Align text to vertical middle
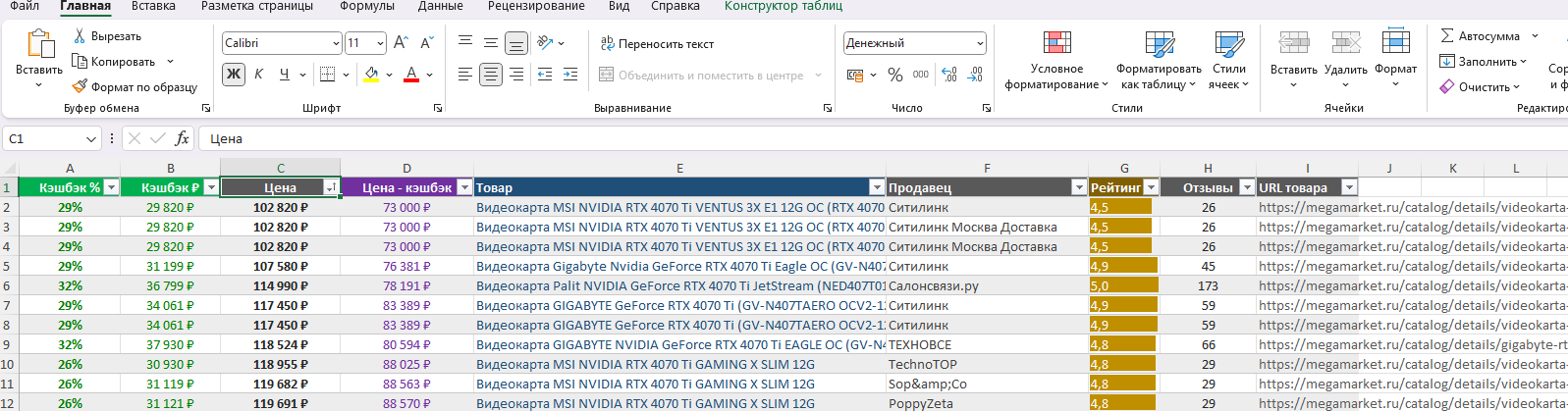The image size is (1568, 411). [x=491, y=43]
